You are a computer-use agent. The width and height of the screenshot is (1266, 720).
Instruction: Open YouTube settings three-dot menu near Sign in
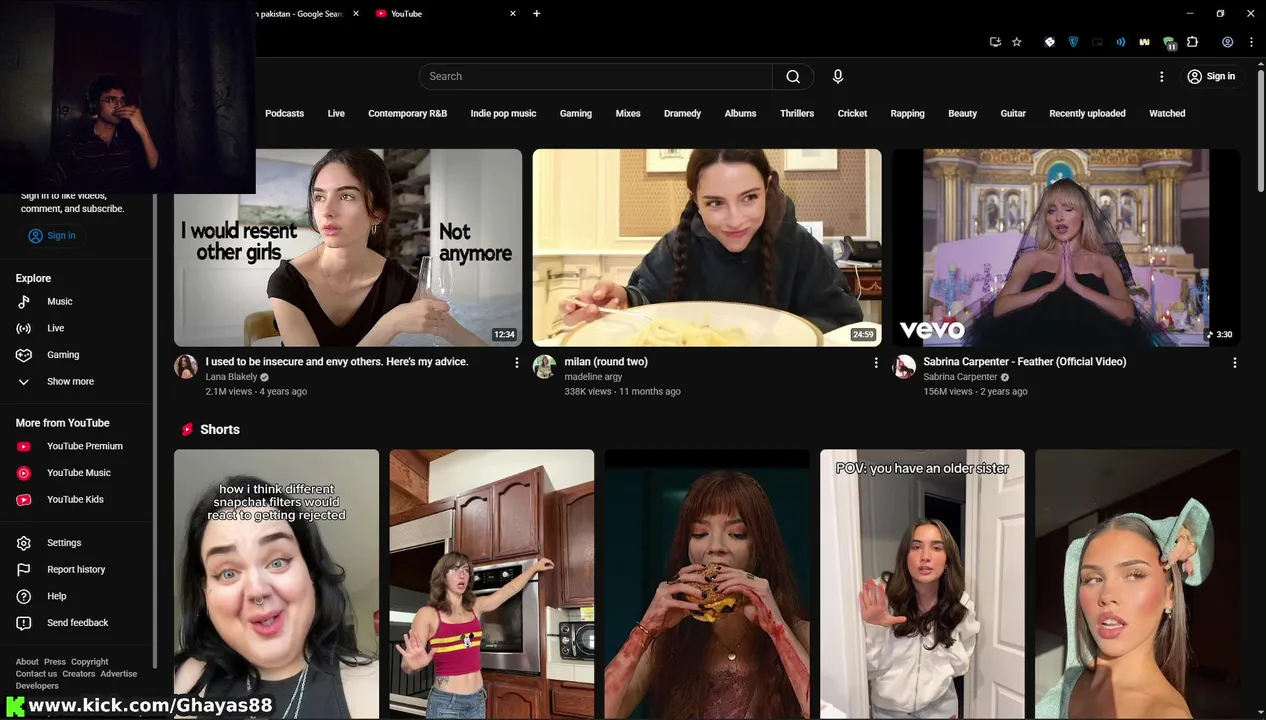point(1161,76)
